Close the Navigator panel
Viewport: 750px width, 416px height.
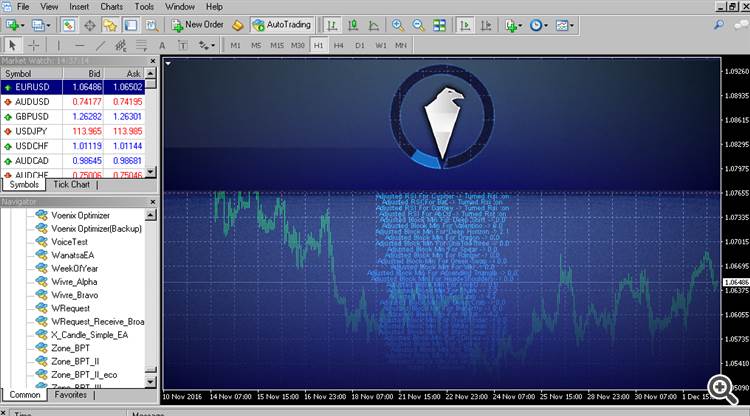tap(153, 202)
